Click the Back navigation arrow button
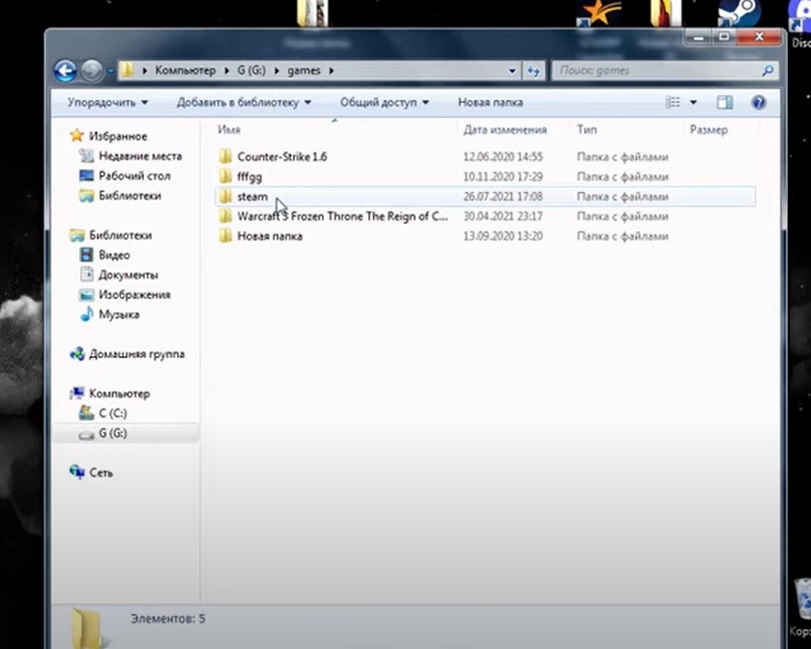 [x=65, y=71]
